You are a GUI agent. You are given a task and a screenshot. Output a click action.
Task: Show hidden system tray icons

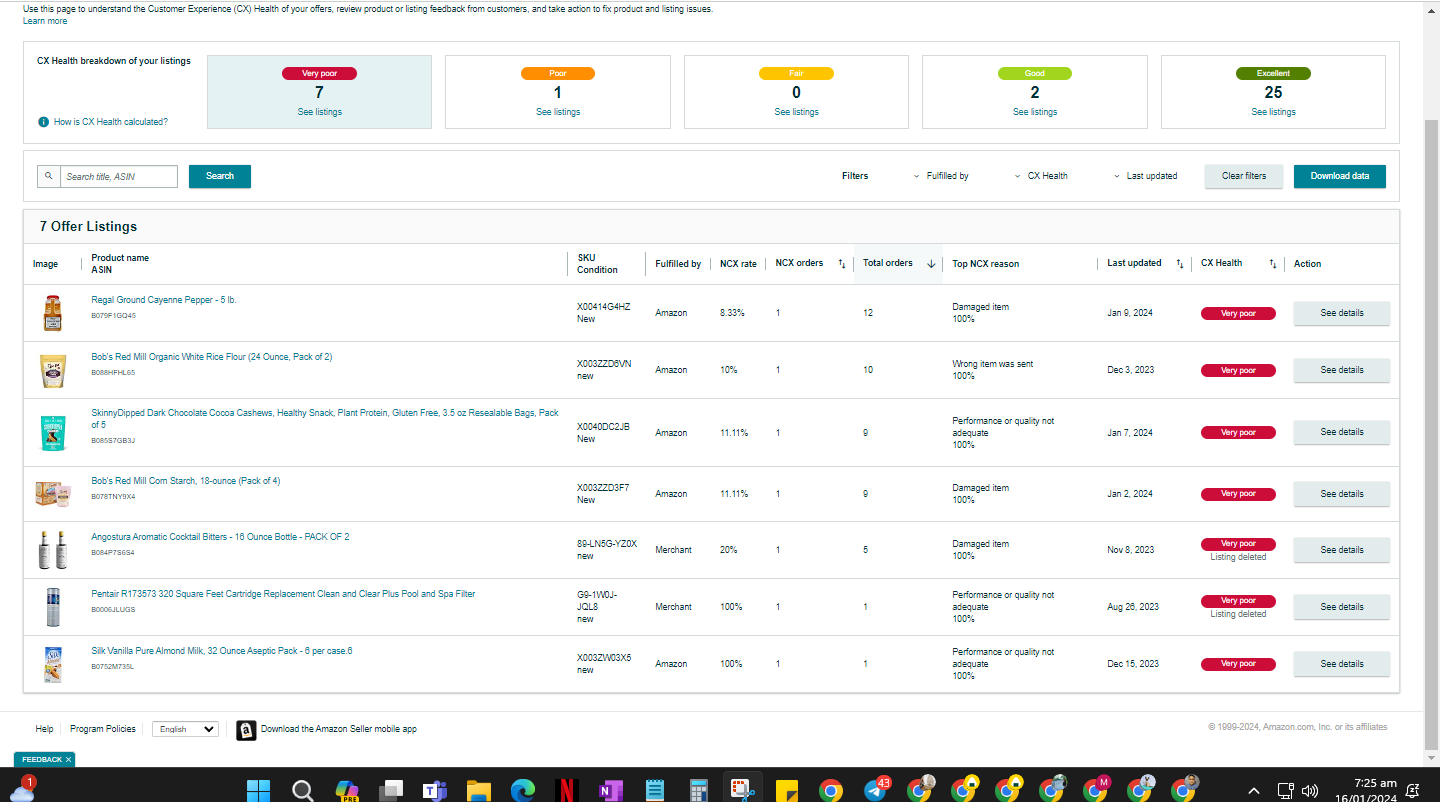click(1253, 791)
